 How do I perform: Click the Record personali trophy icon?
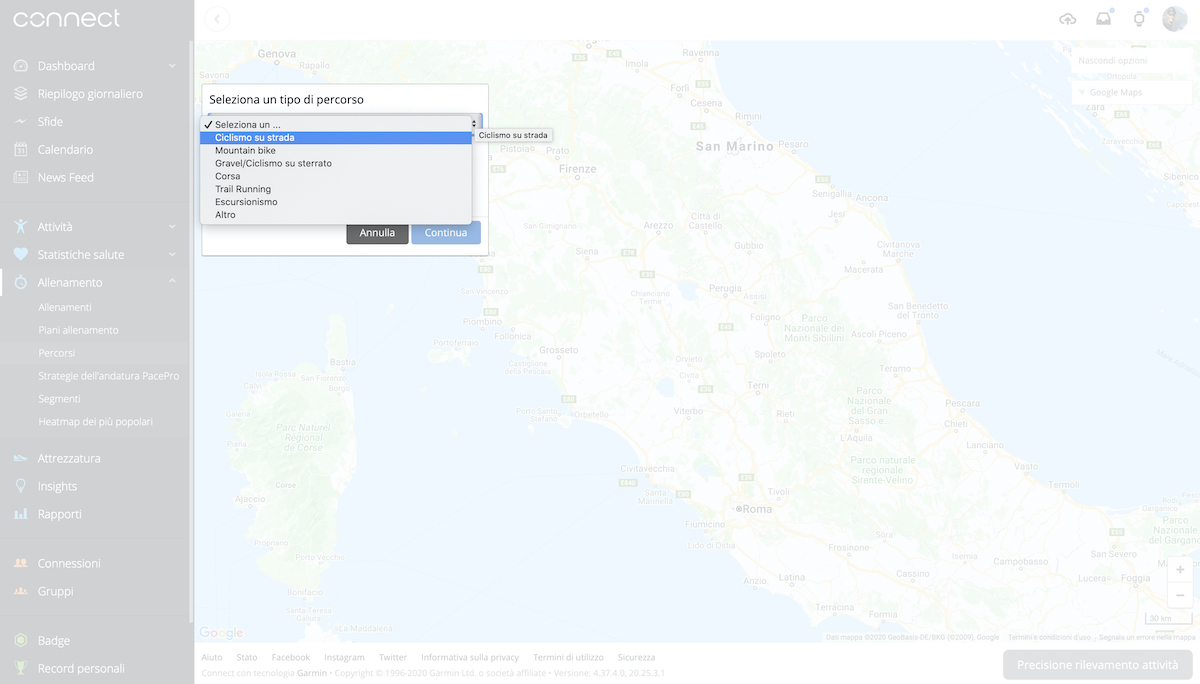pyautogui.click(x=21, y=669)
